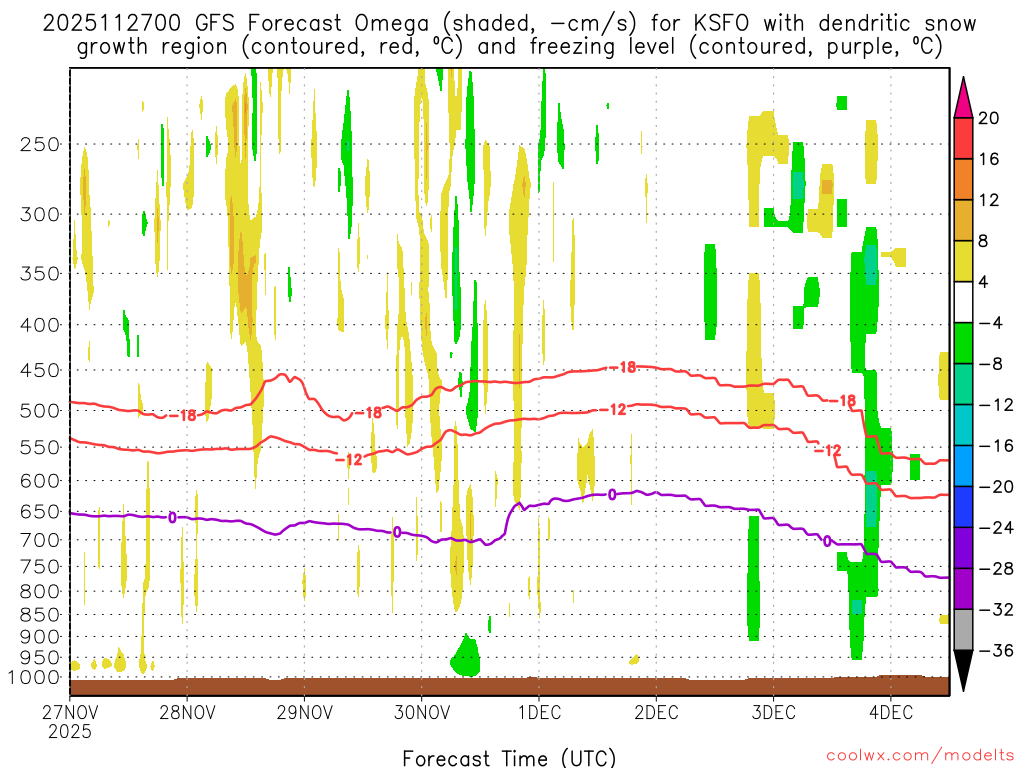This screenshot has width=1024, height=768.
Task: Click the 2025 year label under 27NOV
Action: 70,731
